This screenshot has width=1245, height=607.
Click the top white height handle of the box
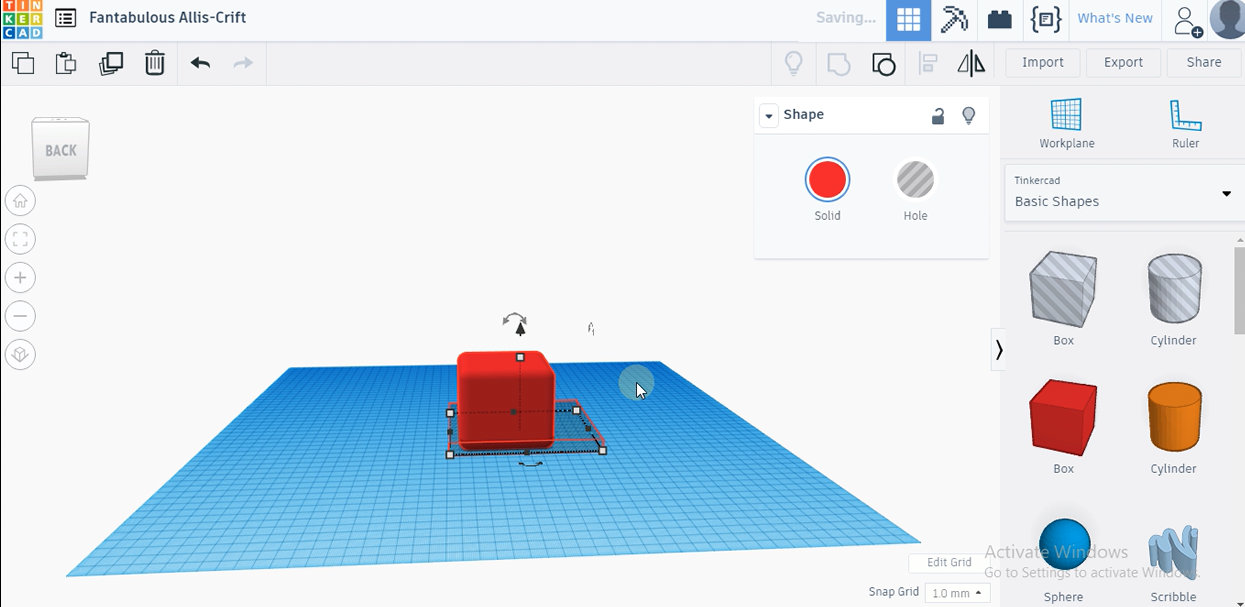pos(520,357)
